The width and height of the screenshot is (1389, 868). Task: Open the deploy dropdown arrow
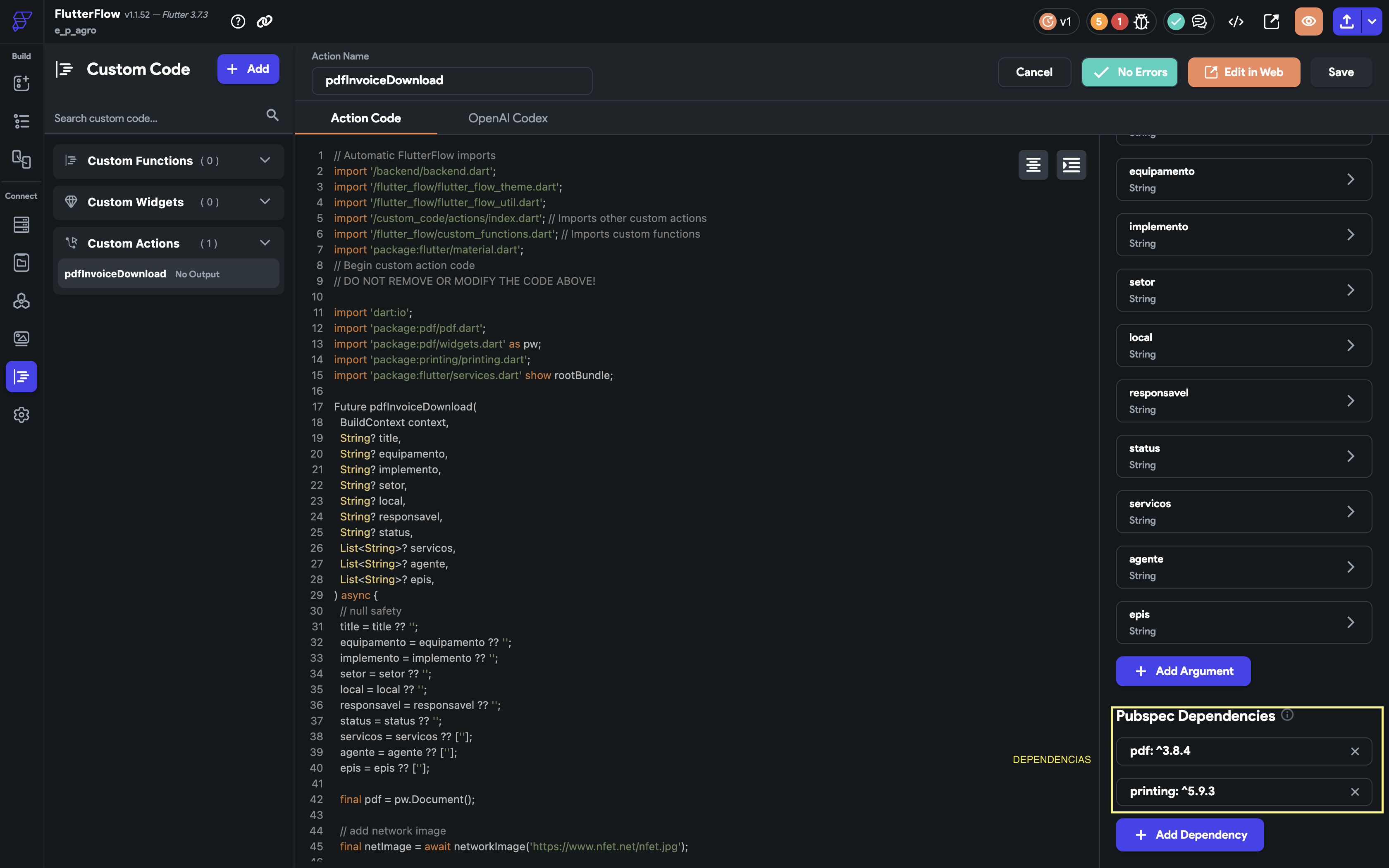[x=1372, y=21]
